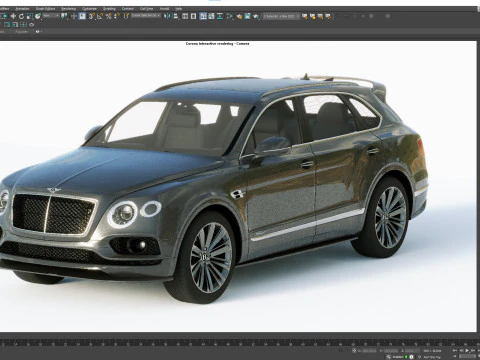Click the Mirror tool icon
The width and height of the screenshot is (480, 360).
point(167,16)
